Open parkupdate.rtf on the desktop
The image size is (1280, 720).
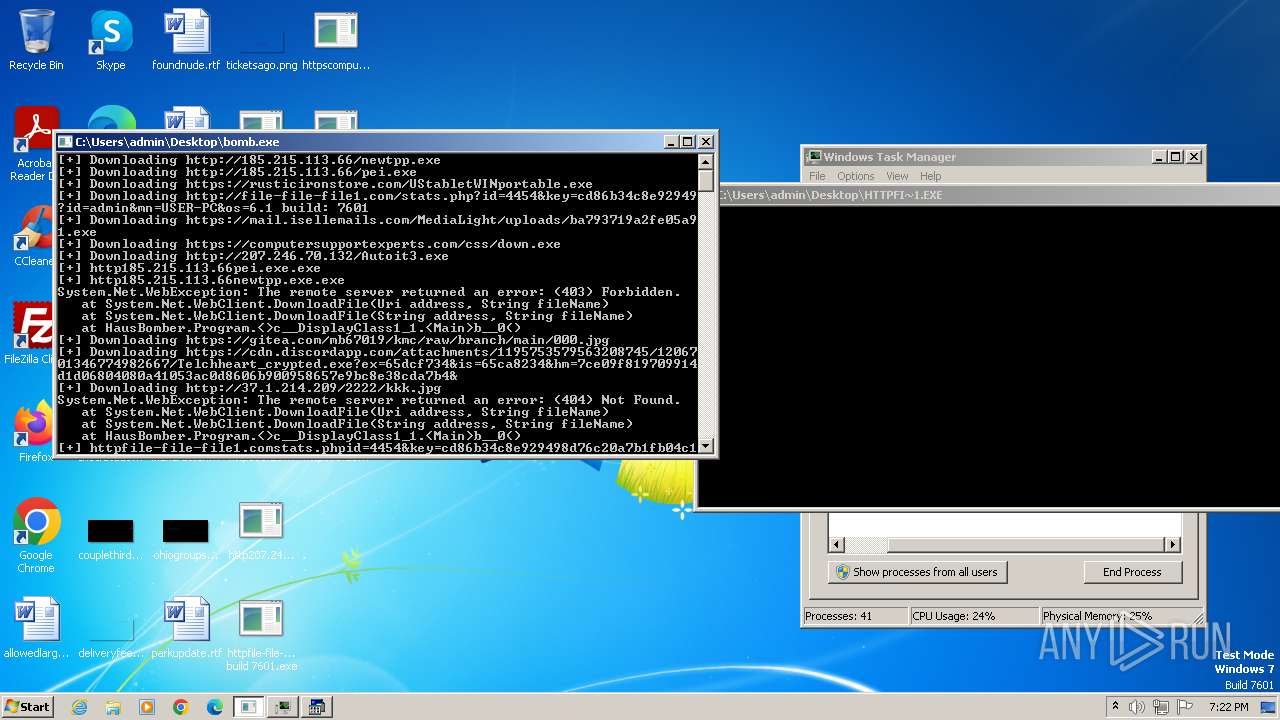pyautogui.click(x=186, y=628)
